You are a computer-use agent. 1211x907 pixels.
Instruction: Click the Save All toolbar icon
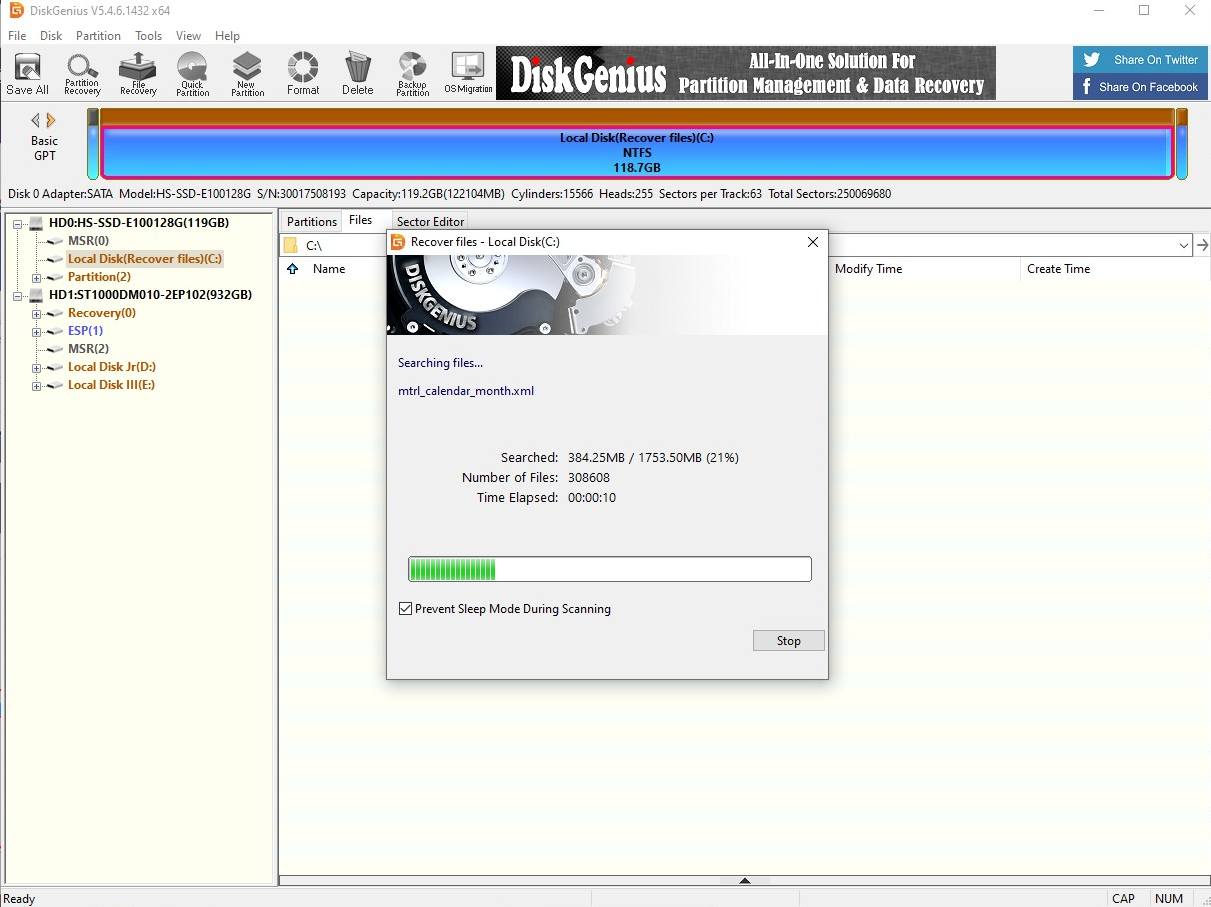pyautogui.click(x=27, y=74)
